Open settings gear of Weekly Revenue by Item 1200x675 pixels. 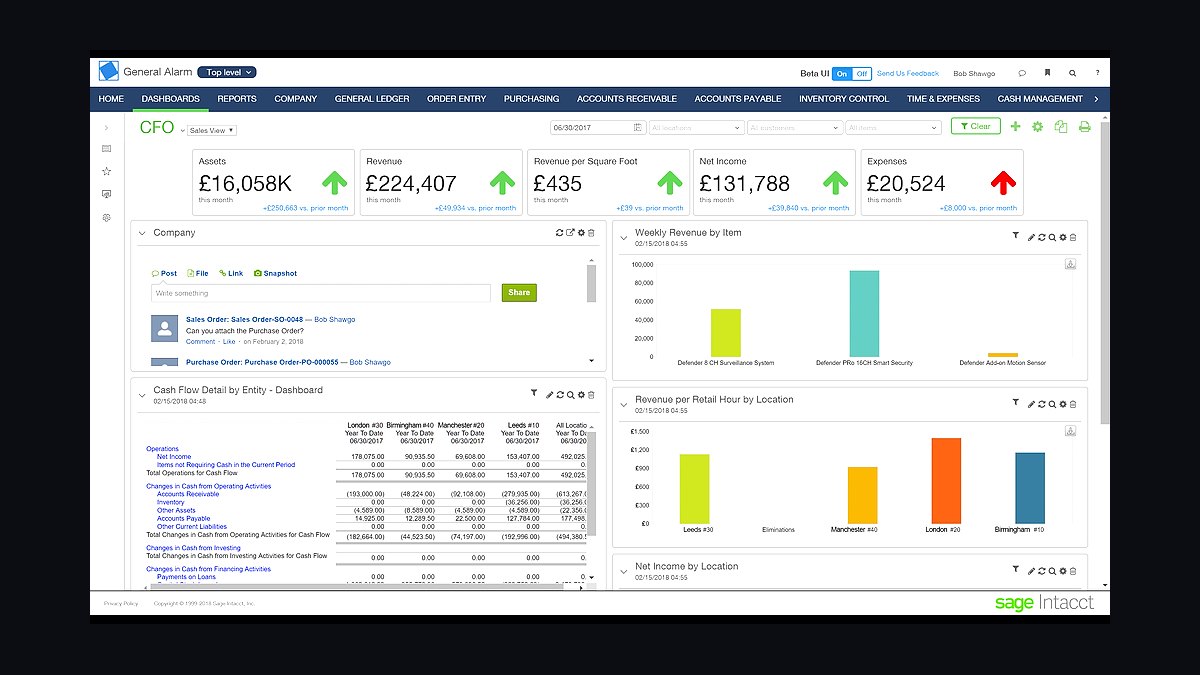pos(1063,237)
